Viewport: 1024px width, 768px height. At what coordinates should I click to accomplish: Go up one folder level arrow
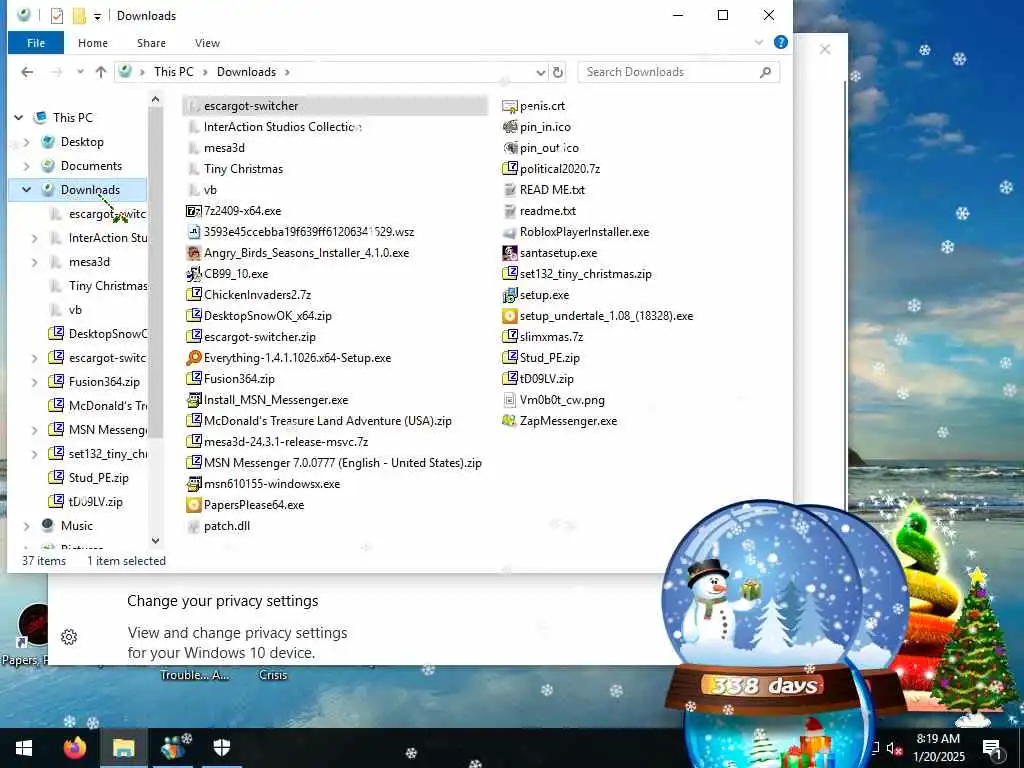pyautogui.click(x=101, y=72)
